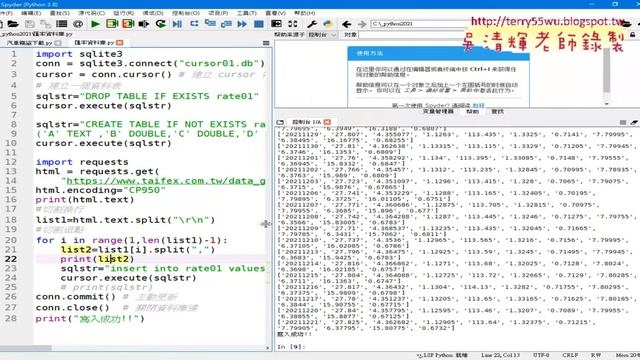This screenshot has height=360, width=640.
Task: Open the 源代码(C) menu
Action: pos(91,13)
